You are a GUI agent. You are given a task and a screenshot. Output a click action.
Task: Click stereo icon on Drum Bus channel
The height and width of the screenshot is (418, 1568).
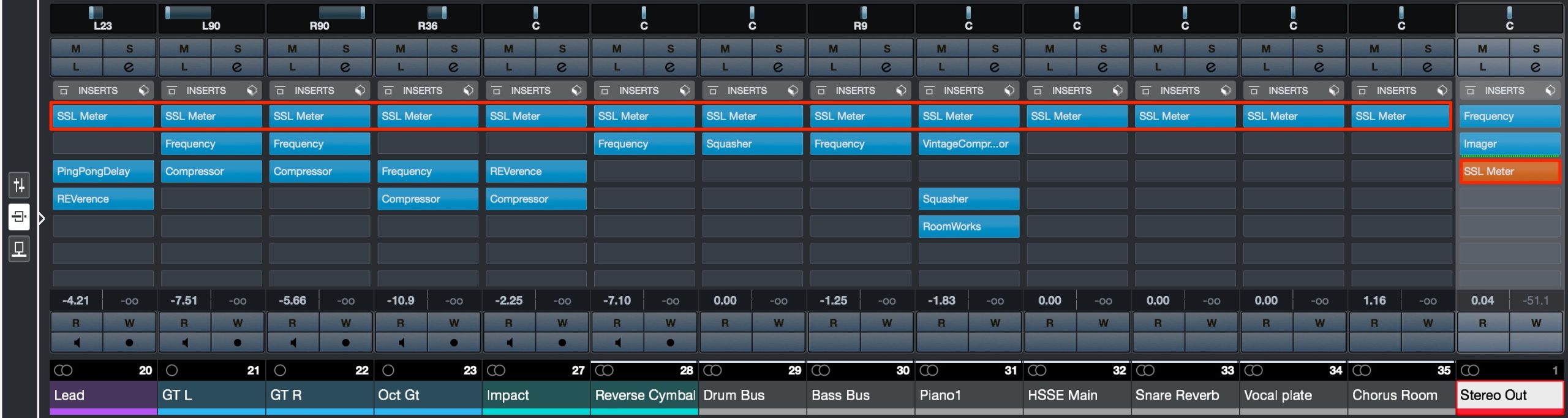point(712,370)
